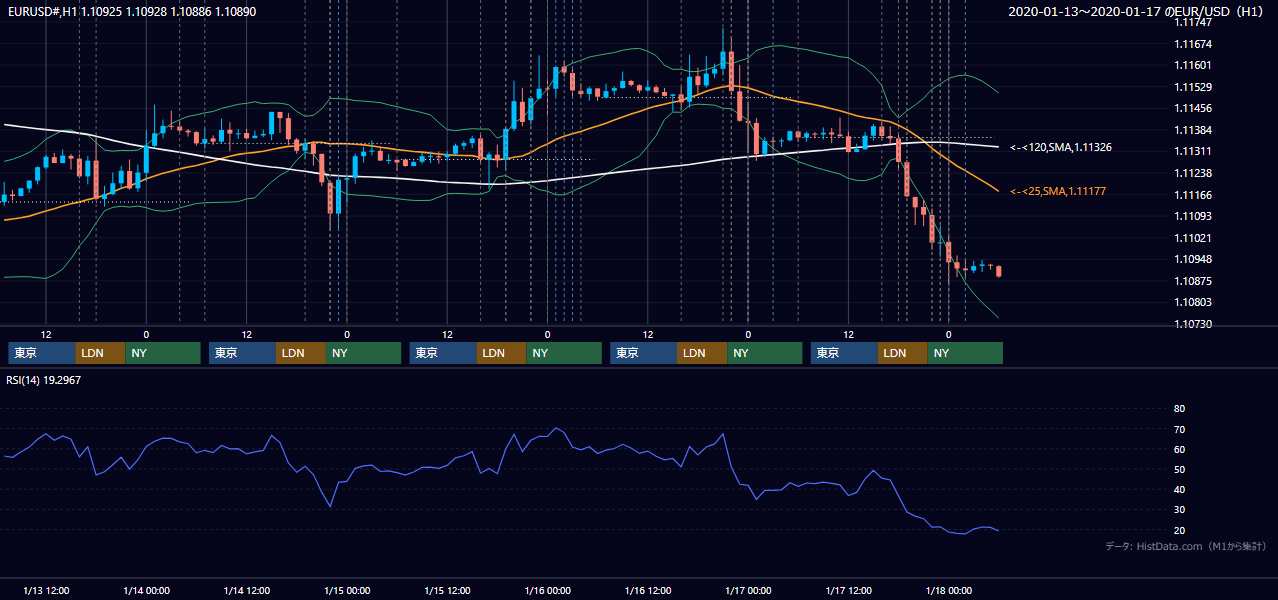Select the 1/13 12:00 time axis label

click(x=46, y=591)
